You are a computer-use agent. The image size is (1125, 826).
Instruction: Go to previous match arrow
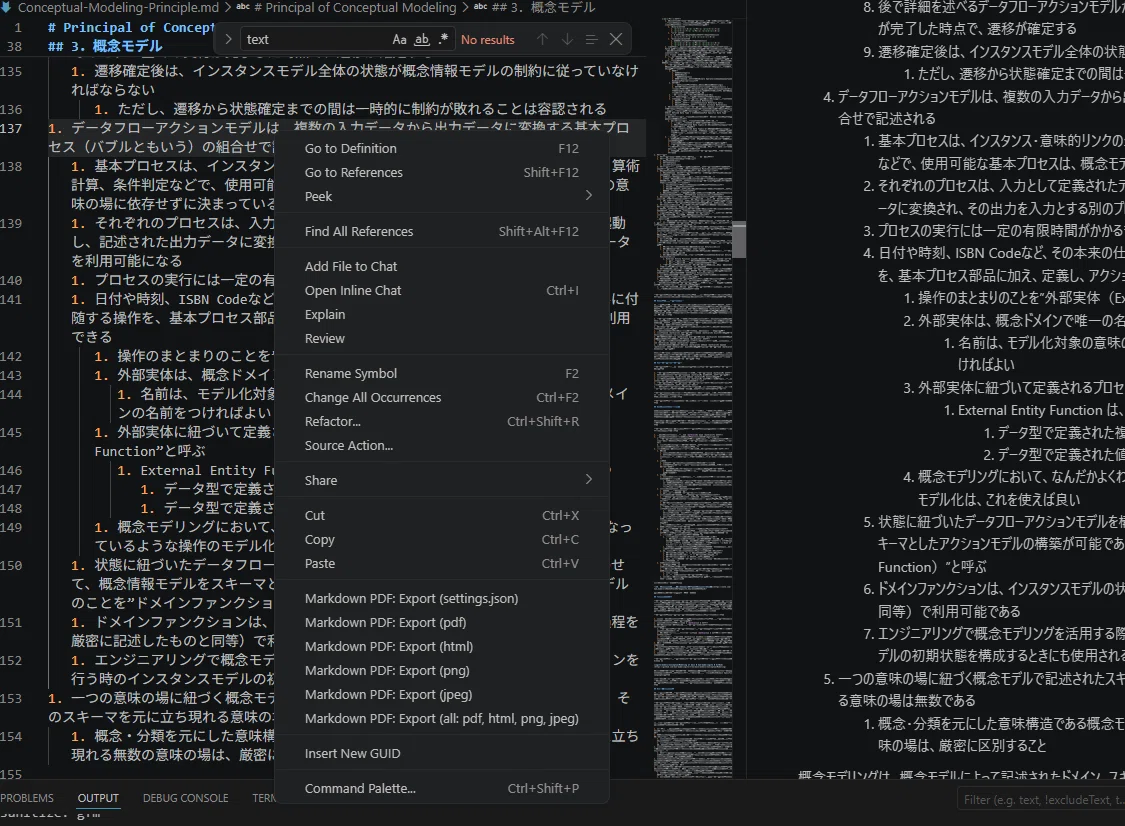point(542,39)
